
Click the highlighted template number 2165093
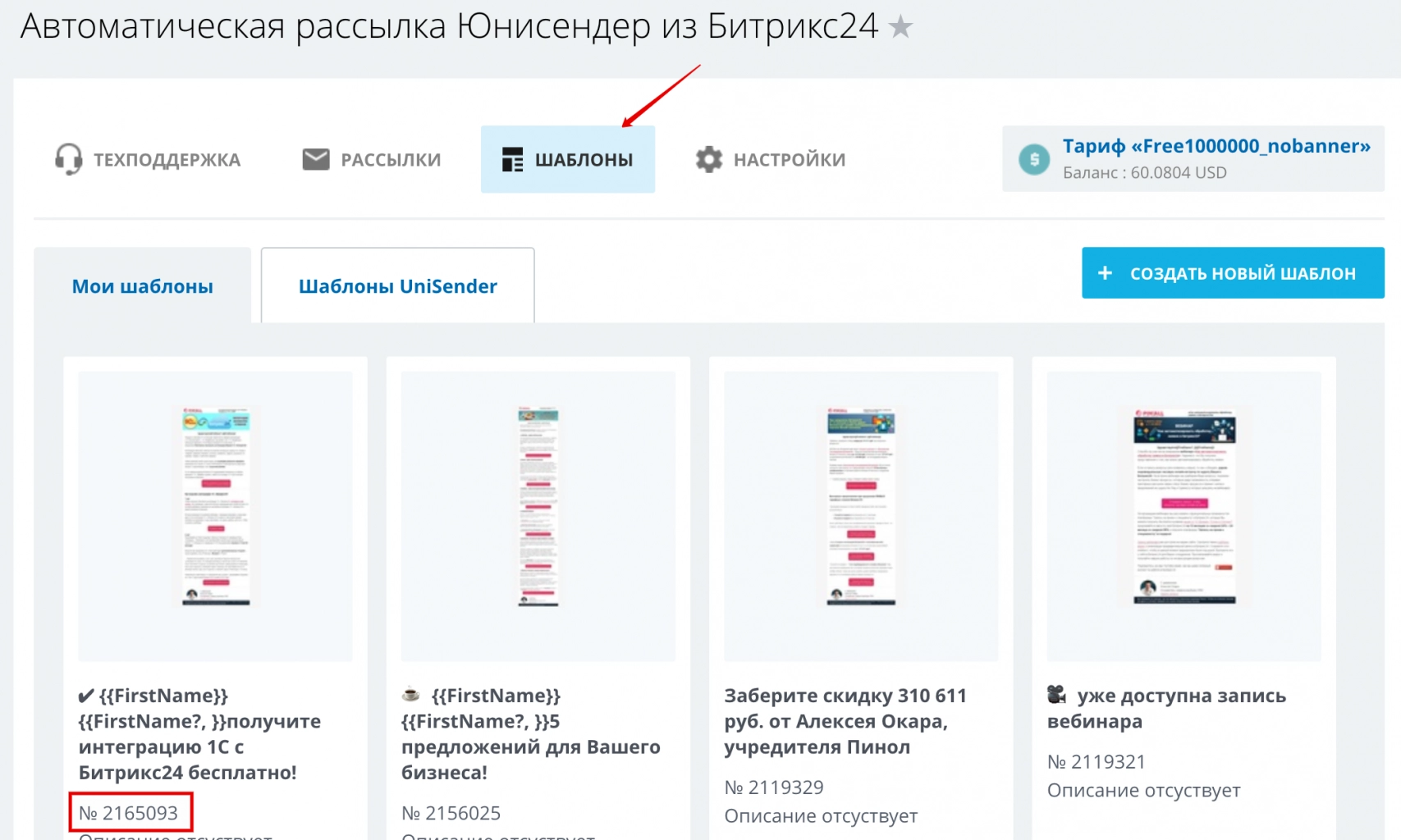click(130, 812)
